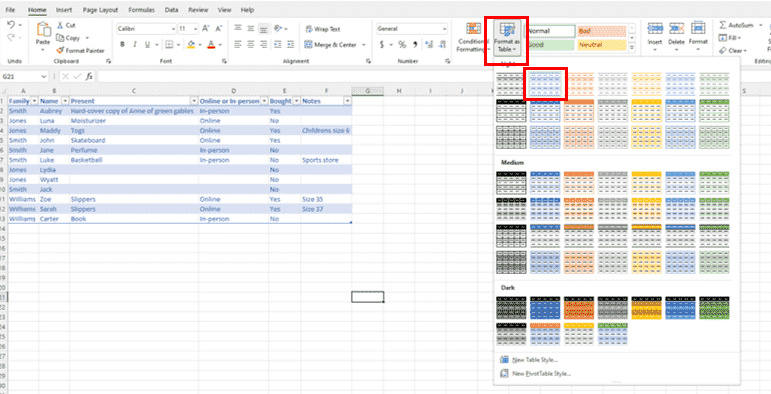Click the Increase Decimal icon
The width and height of the screenshot is (771, 394).
[x=428, y=45]
